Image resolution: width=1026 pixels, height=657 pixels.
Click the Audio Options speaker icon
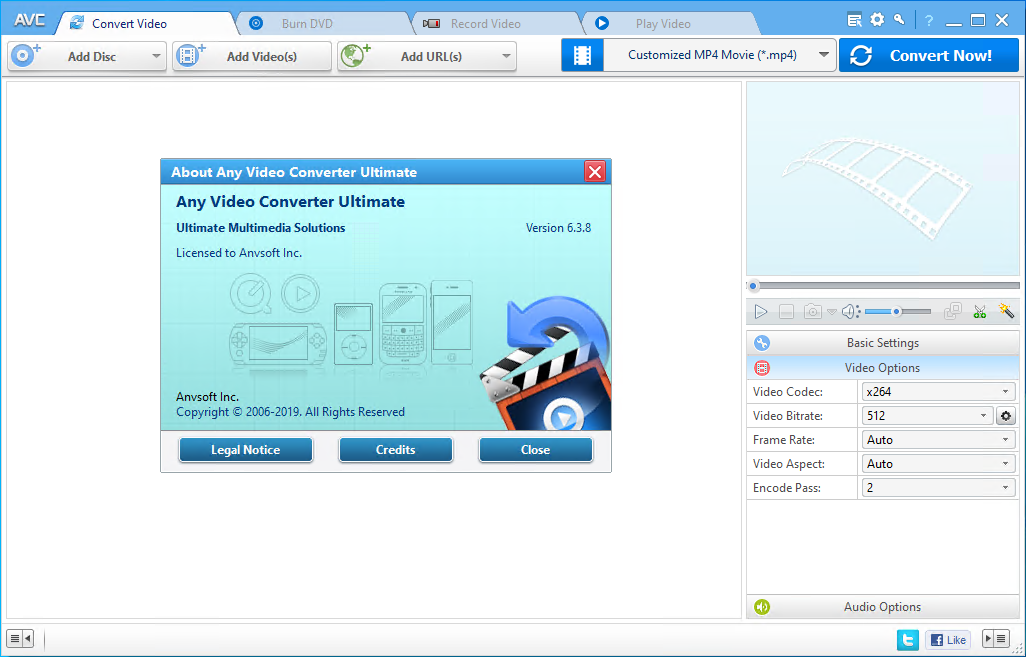click(x=762, y=607)
